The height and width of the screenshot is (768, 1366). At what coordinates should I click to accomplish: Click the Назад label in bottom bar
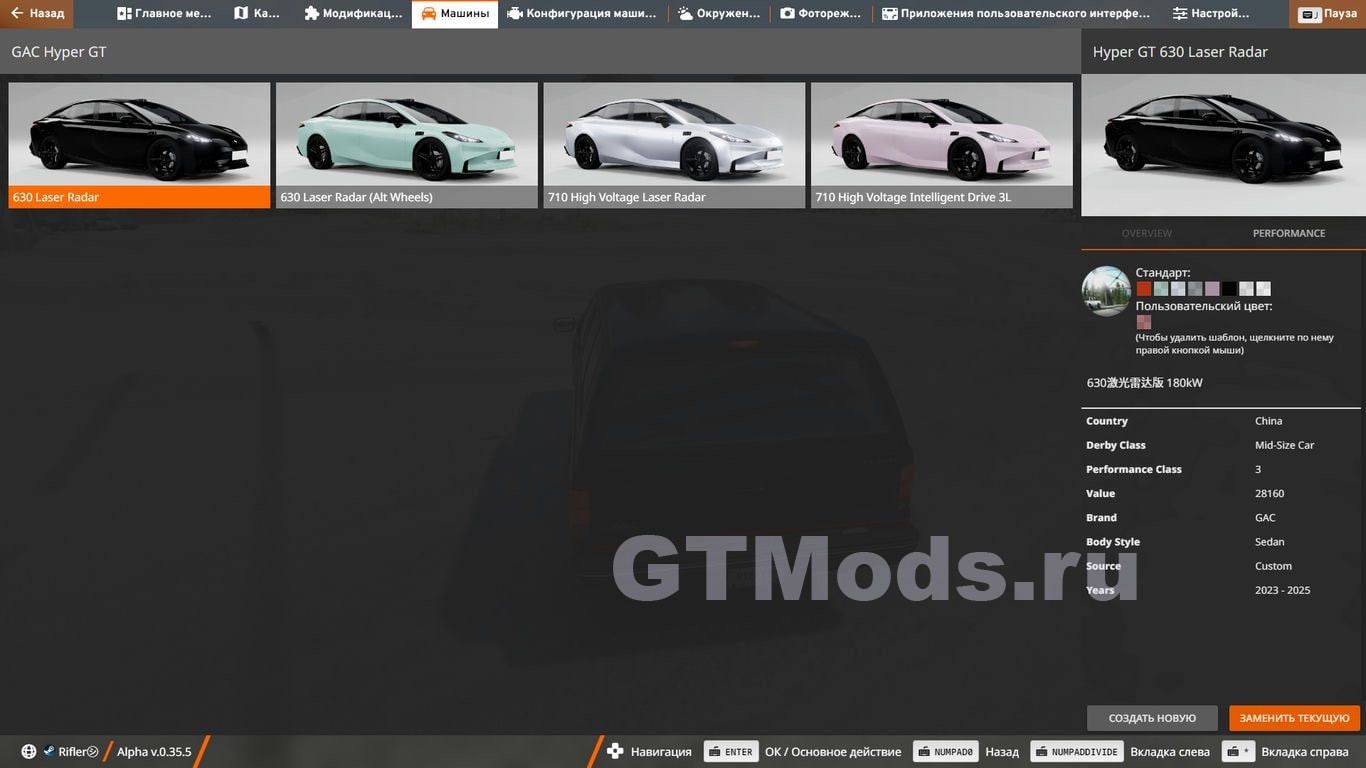1002,752
